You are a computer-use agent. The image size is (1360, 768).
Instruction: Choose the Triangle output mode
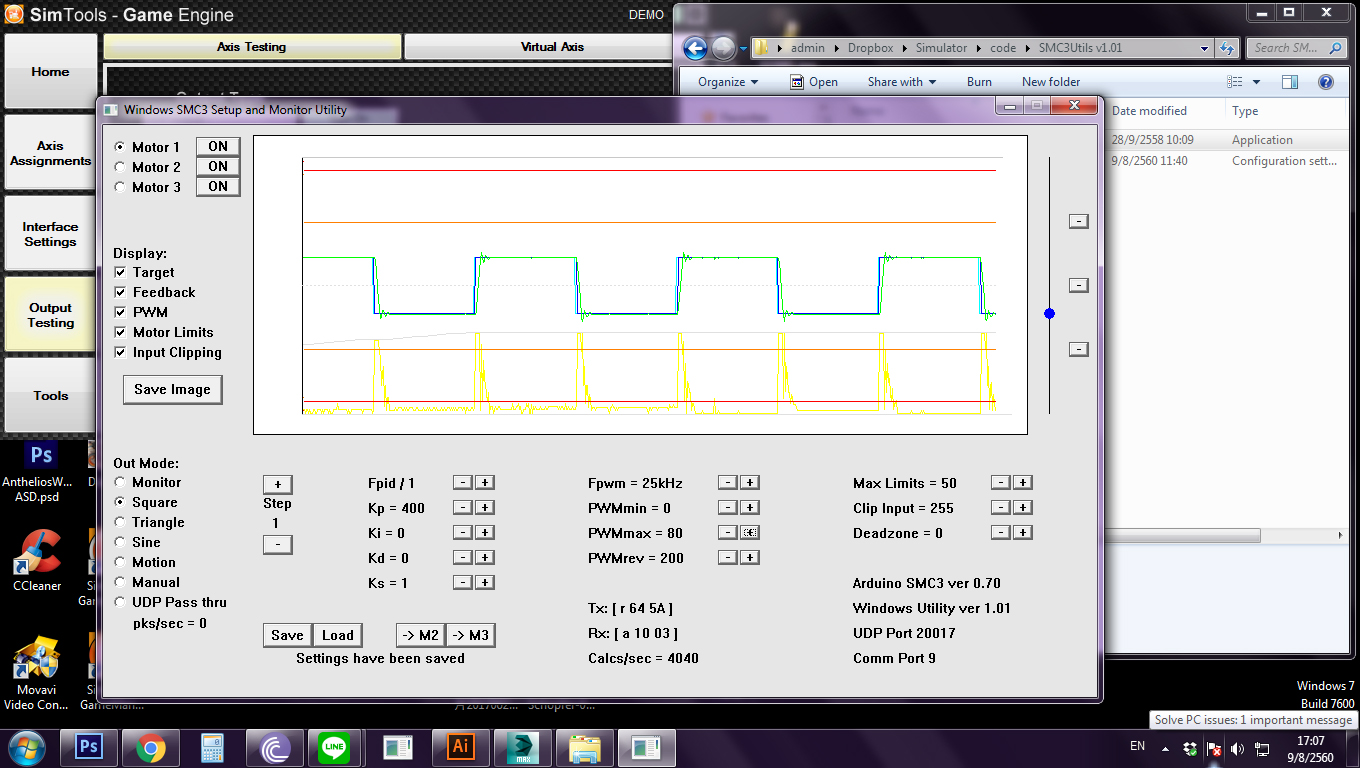point(120,522)
